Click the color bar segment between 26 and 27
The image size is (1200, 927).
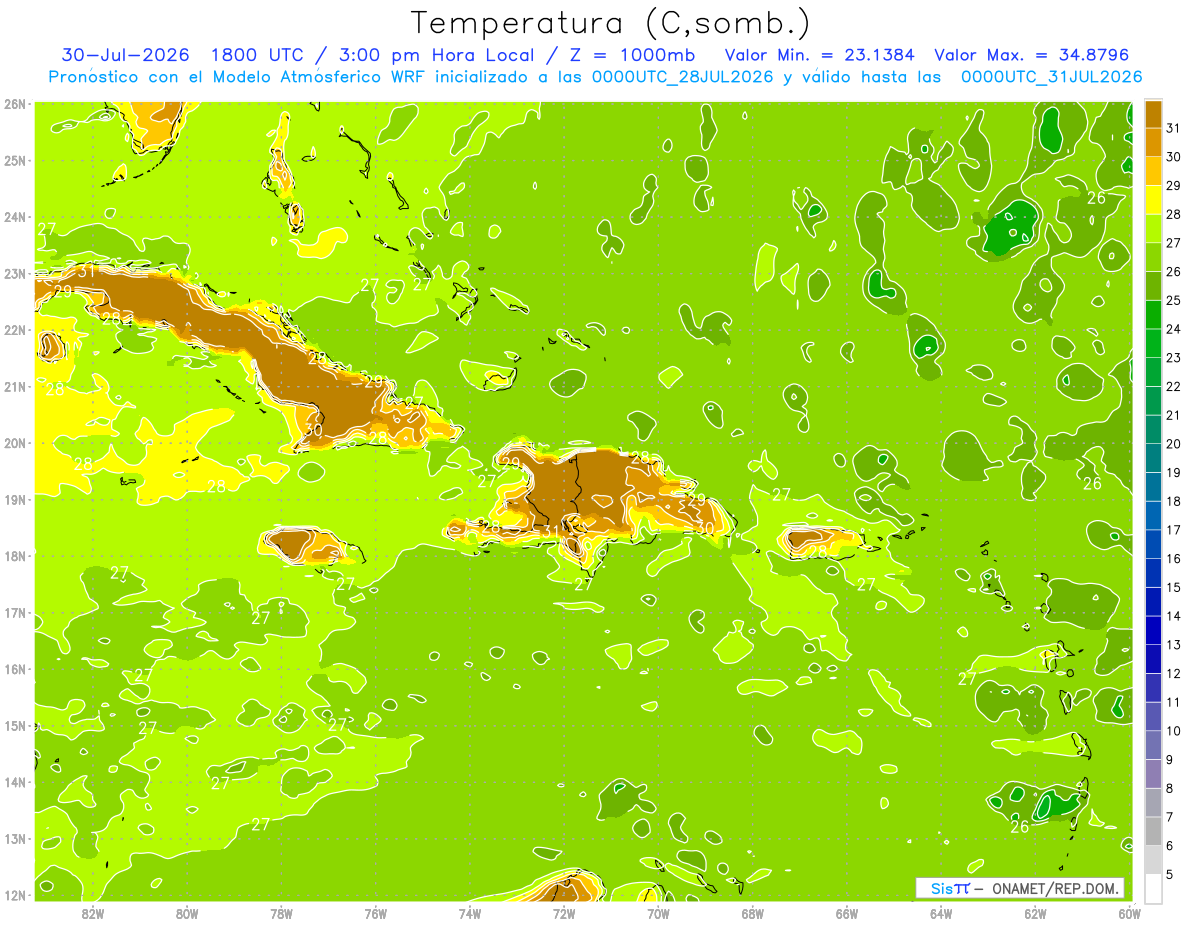coord(1153,257)
